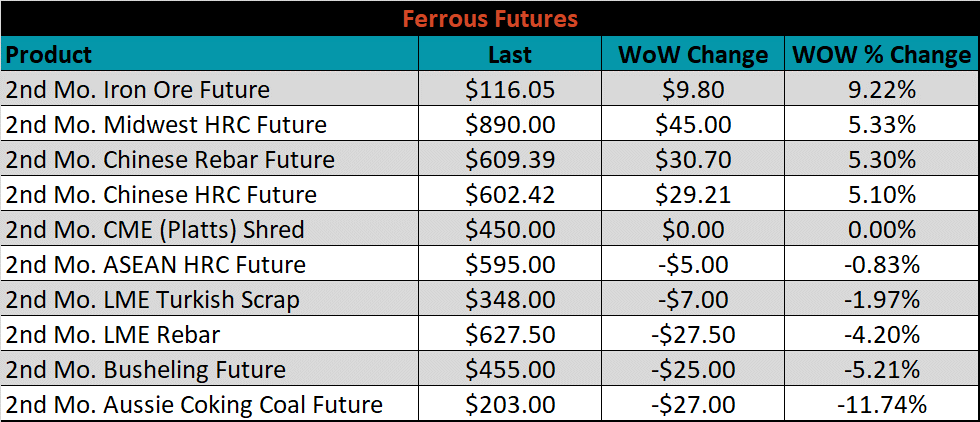Select the Last column header
The width and height of the screenshot is (980, 422).
pos(510,54)
